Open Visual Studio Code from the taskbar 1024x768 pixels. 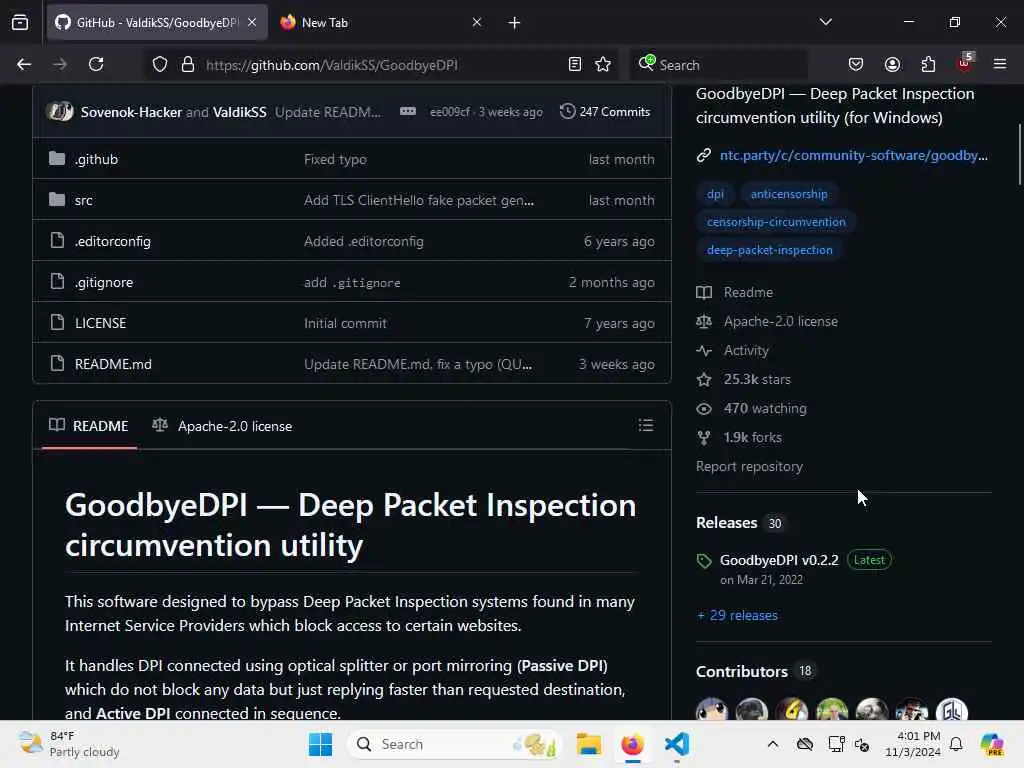(677, 744)
